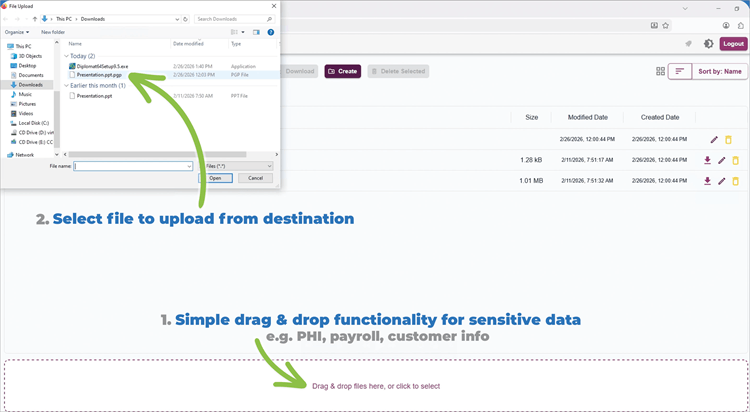The height and width of the screenshot is (412, 750).
Task: Delete the 1.01 MB file entry
Action: coord(736,181)
